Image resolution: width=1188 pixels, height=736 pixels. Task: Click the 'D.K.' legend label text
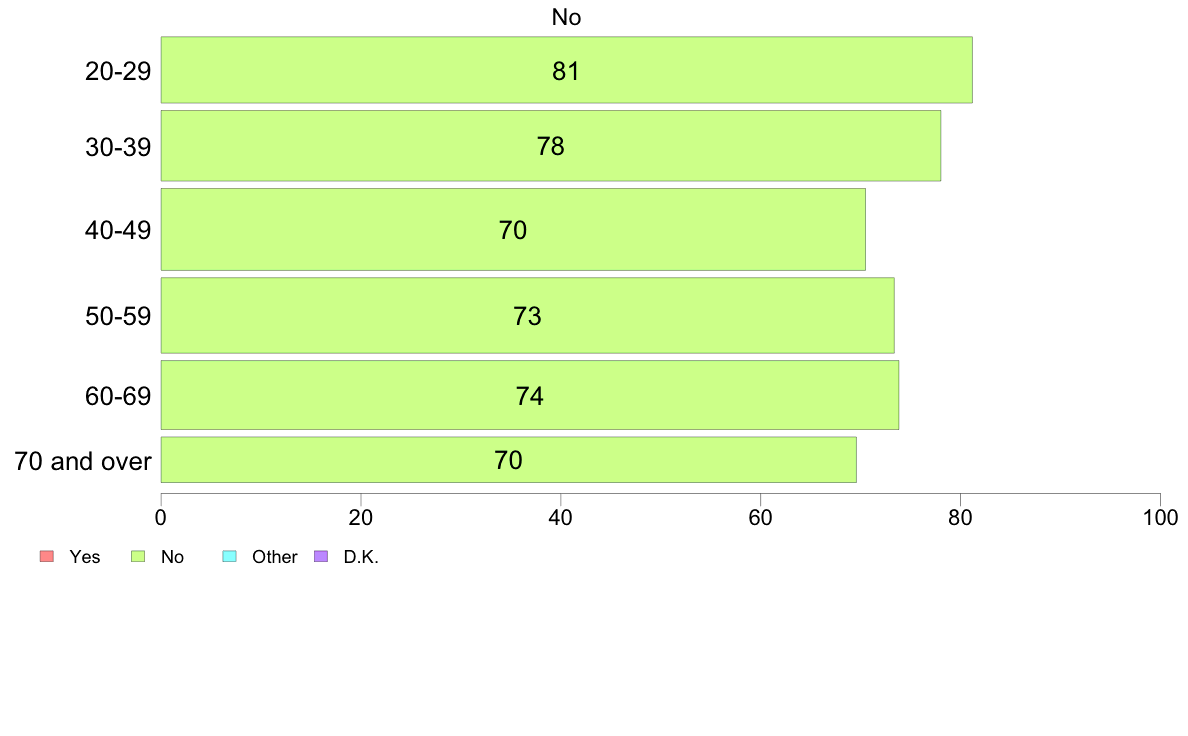(x=361, y=557)
